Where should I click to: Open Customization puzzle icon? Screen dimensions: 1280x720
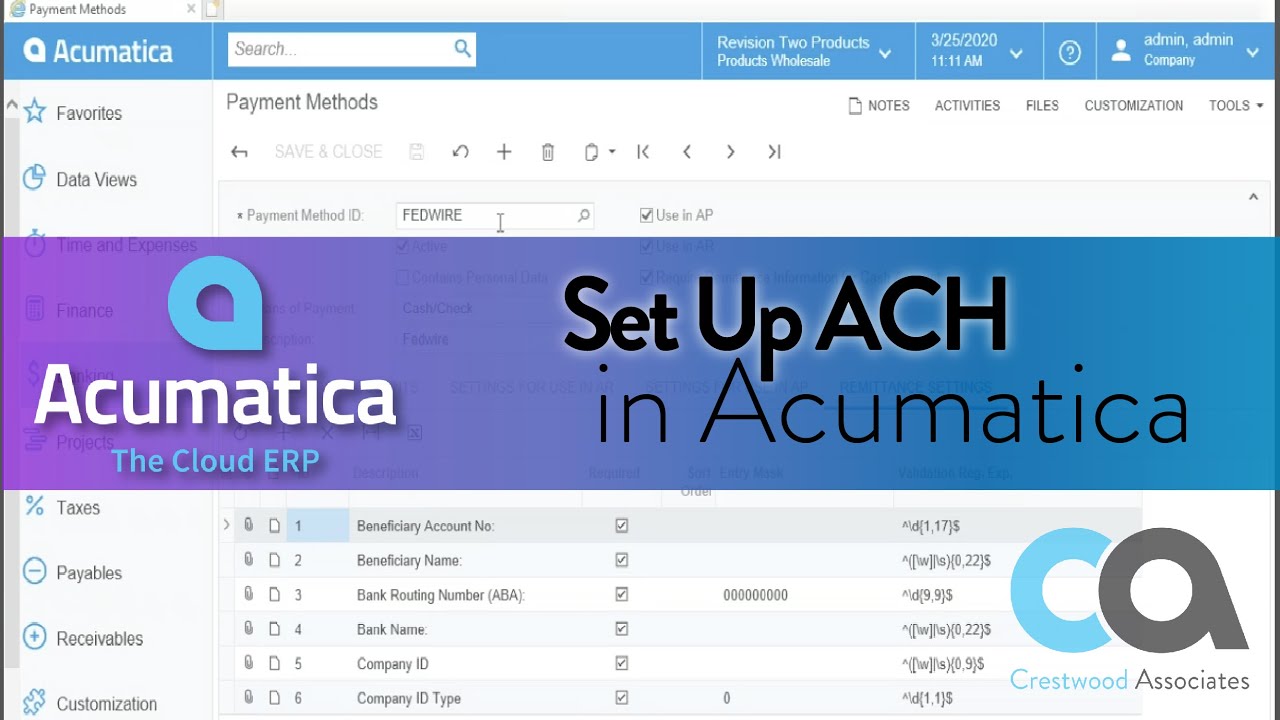click(x=35, y=702)
